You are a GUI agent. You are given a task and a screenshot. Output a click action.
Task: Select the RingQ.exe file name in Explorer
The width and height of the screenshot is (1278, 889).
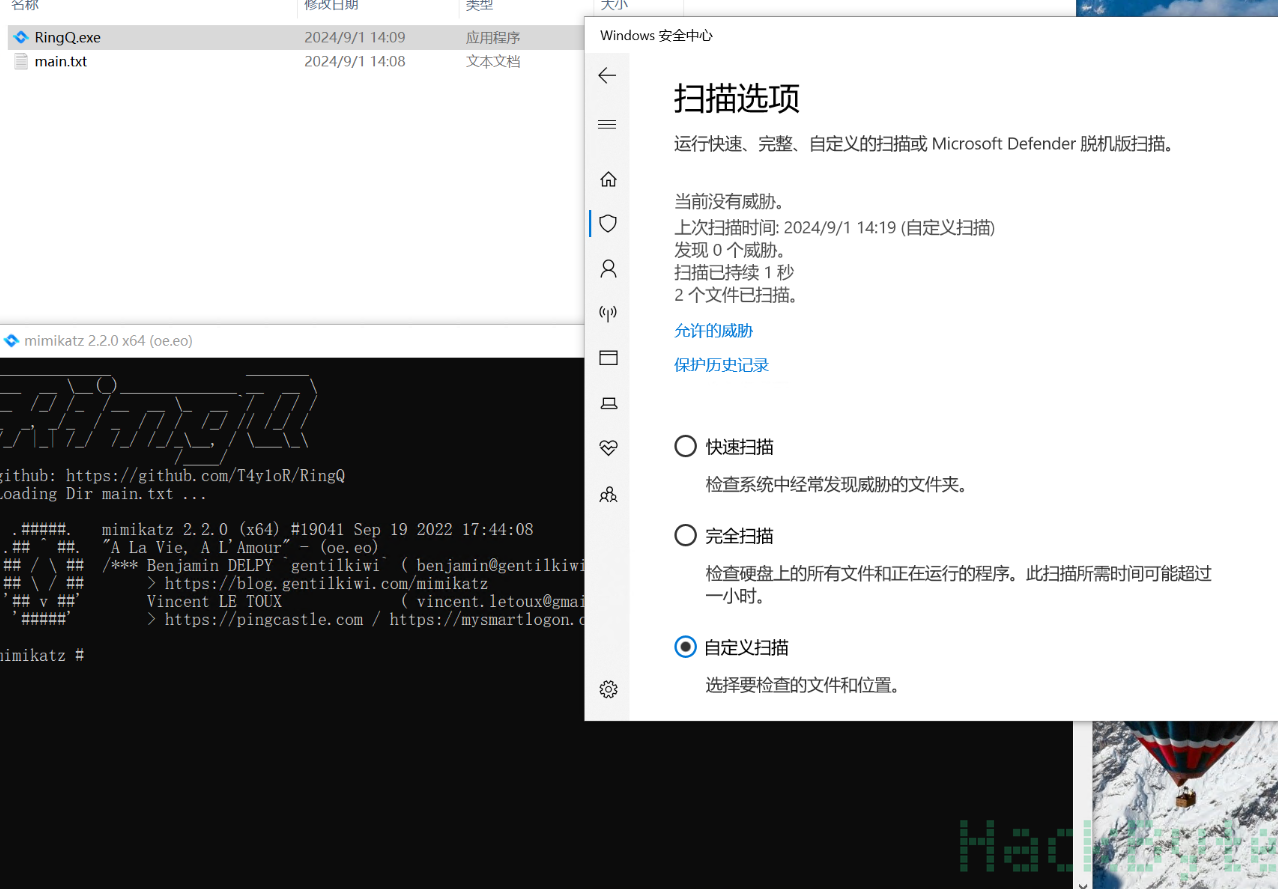point(68,37)
